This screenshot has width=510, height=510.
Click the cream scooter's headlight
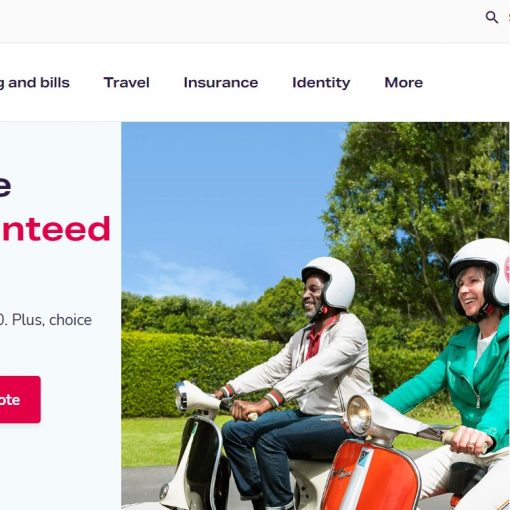181,396
